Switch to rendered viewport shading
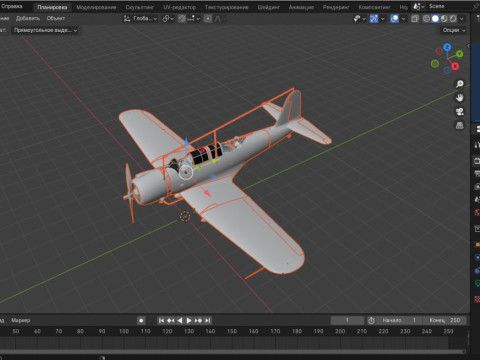480x360 pixels. click(x=453, y=19)
